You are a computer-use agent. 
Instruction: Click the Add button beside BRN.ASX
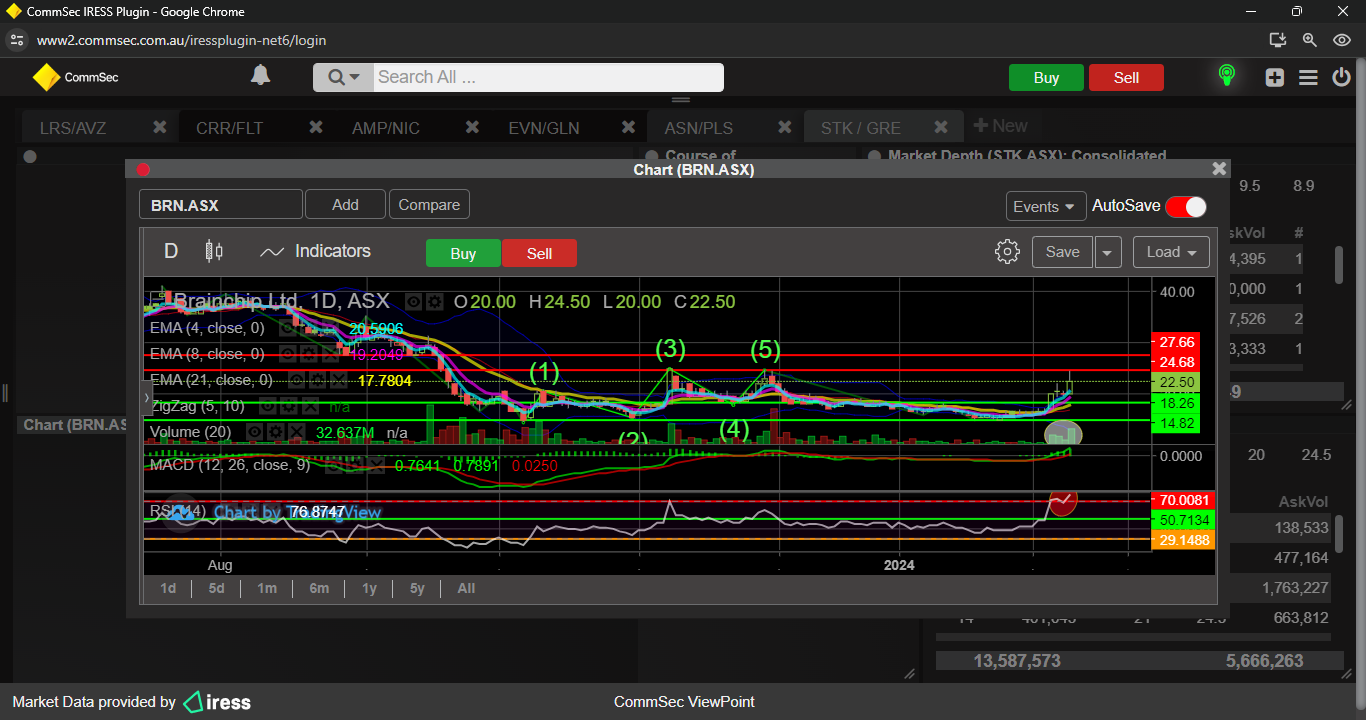point(345,204)
